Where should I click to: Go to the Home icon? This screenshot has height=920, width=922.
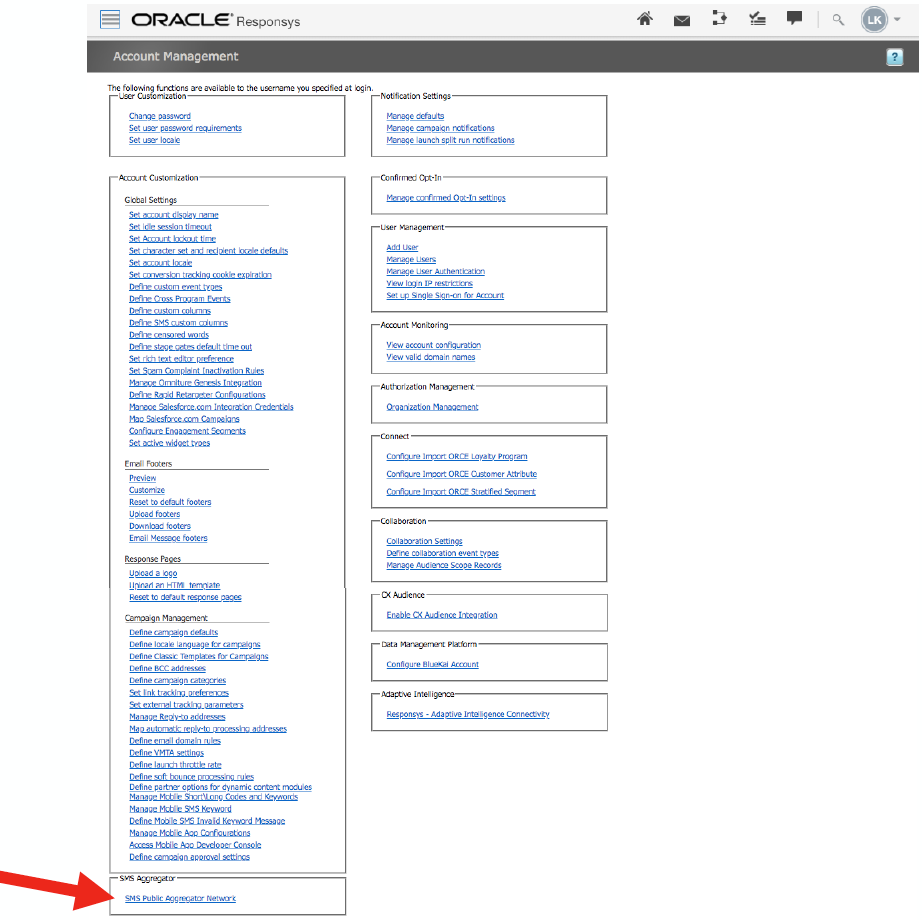[x=645, y=20]
